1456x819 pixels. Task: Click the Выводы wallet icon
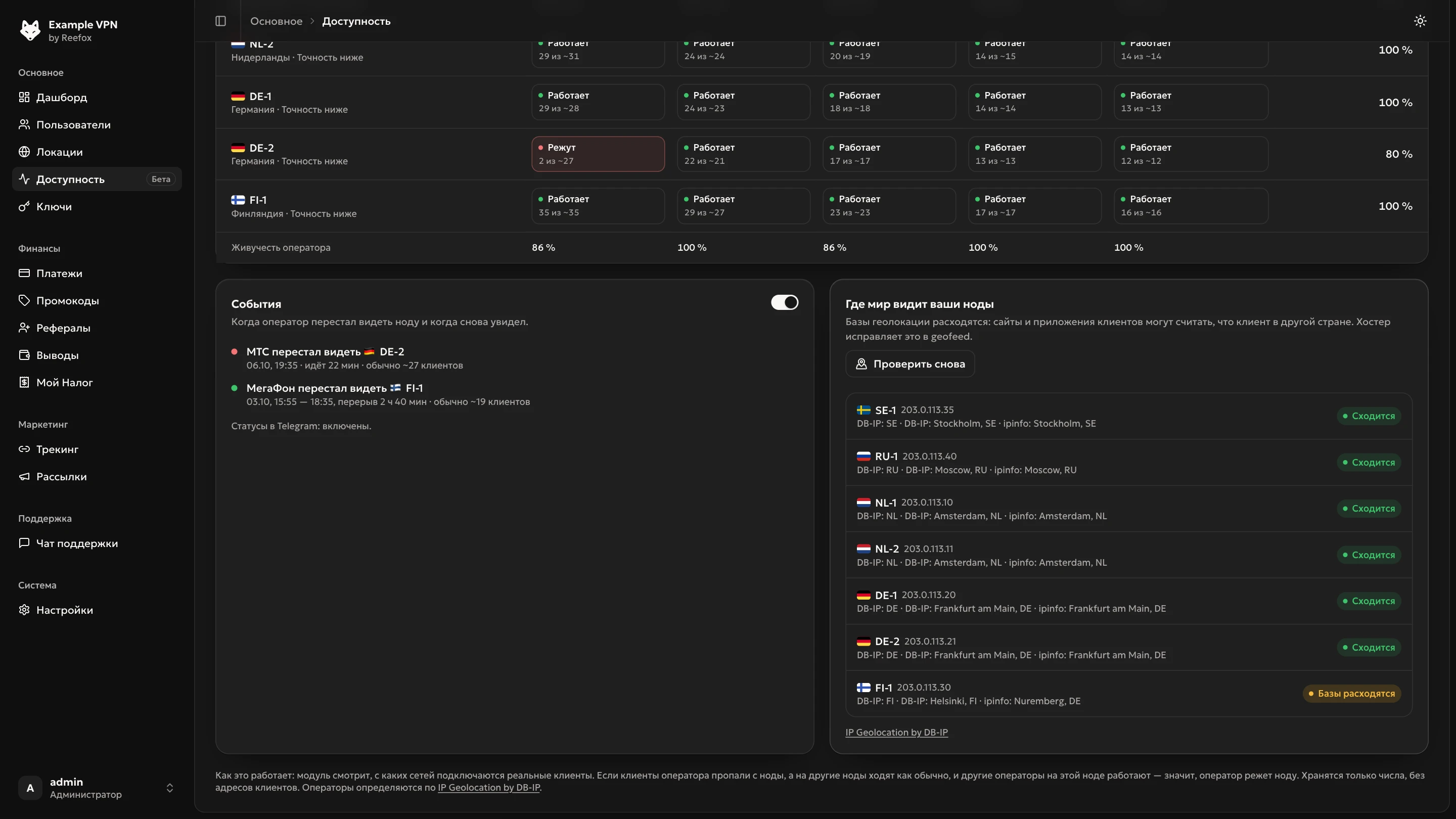pos(24,355)
